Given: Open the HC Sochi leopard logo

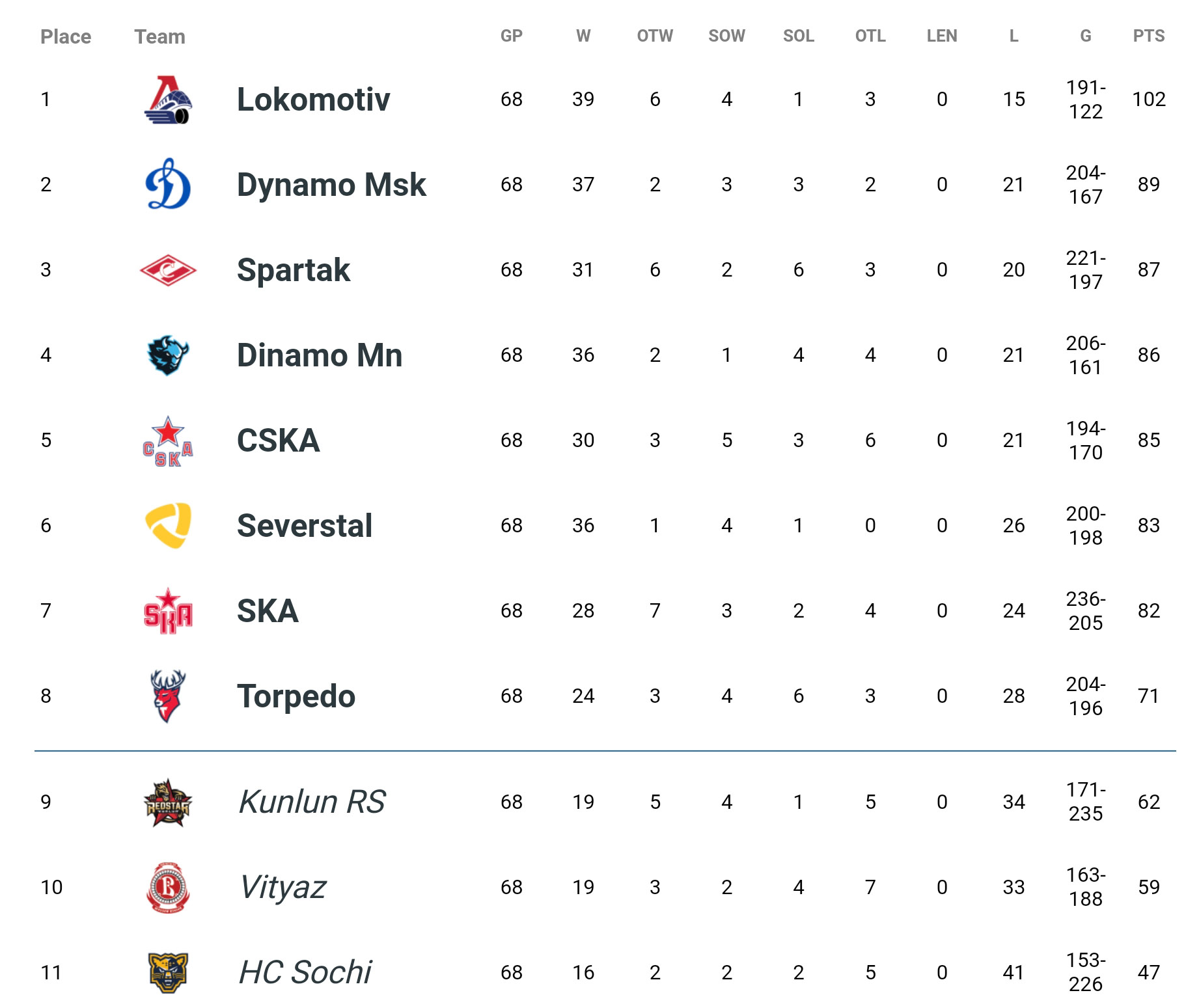Looking at the screenshot, I should coord(168,973).
